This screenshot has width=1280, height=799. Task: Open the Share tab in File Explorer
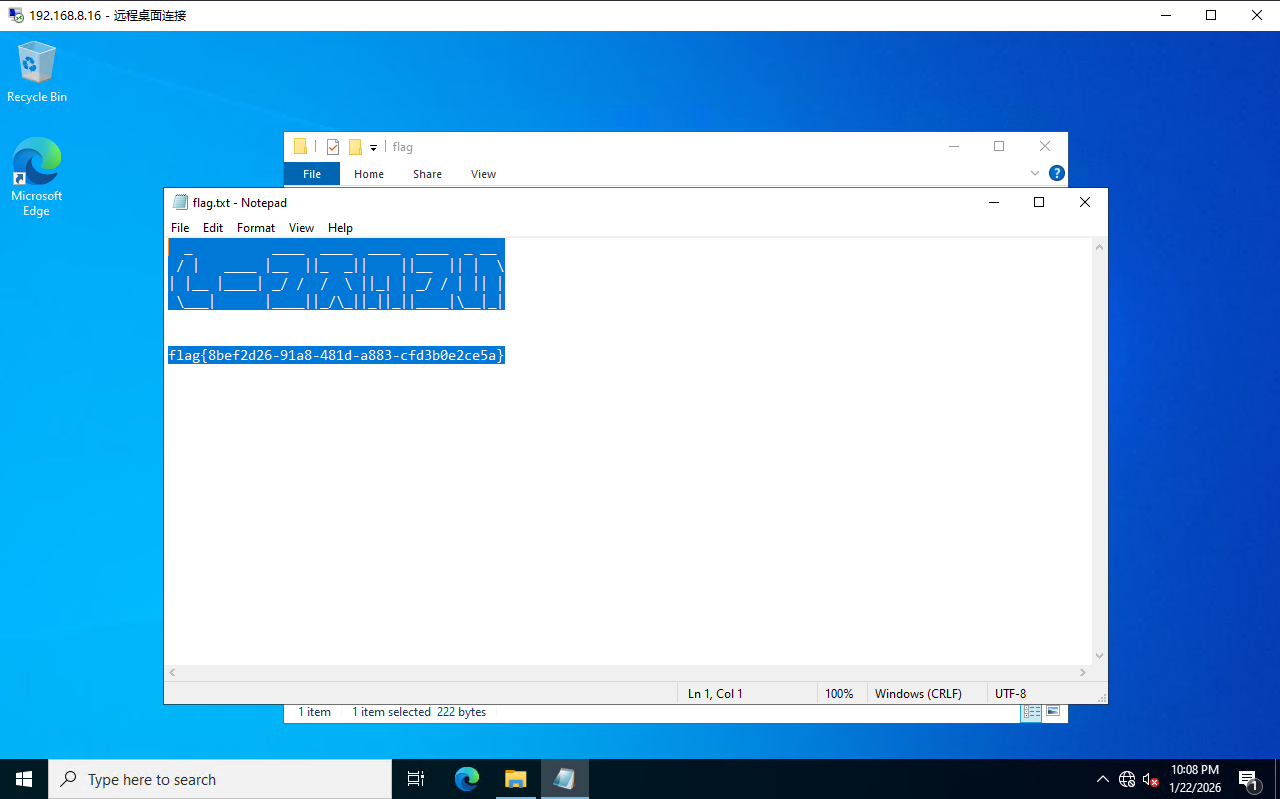427,174
